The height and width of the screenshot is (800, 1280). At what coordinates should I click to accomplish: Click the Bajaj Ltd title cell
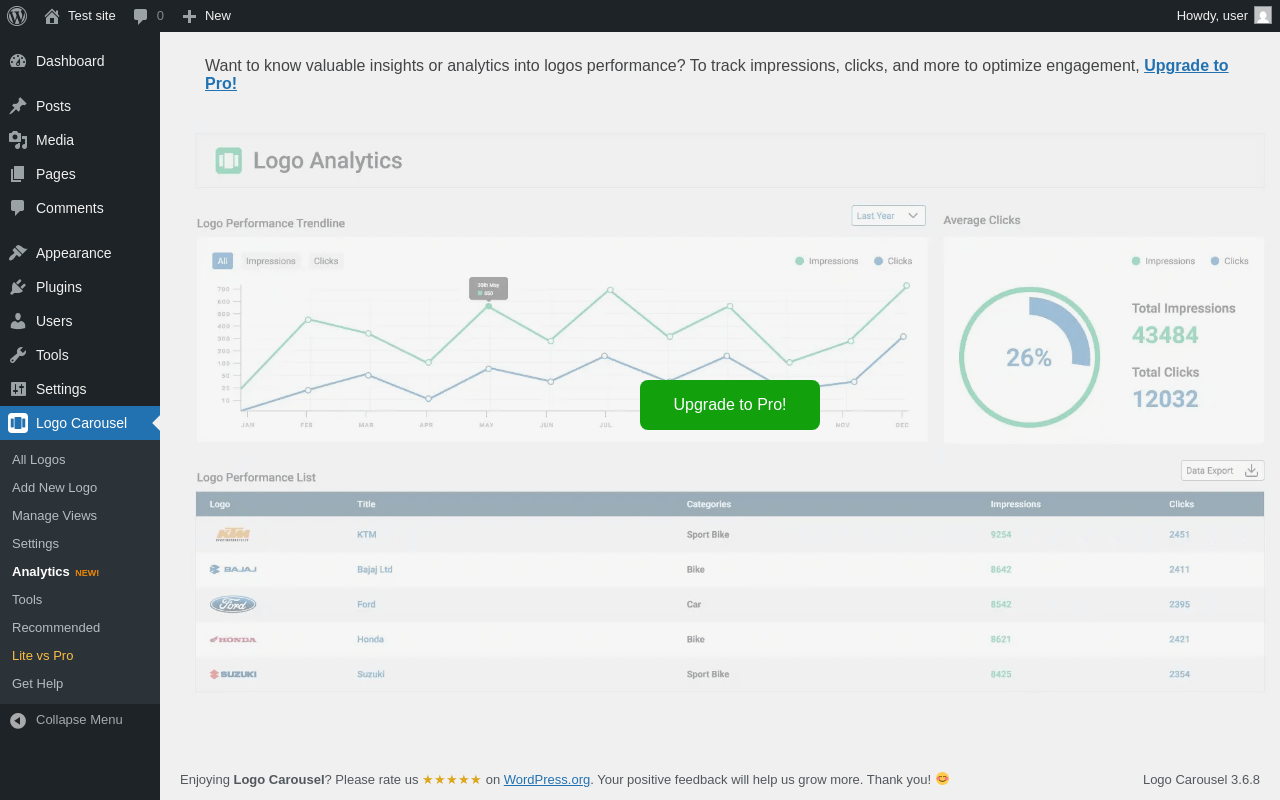coord(375,570)
